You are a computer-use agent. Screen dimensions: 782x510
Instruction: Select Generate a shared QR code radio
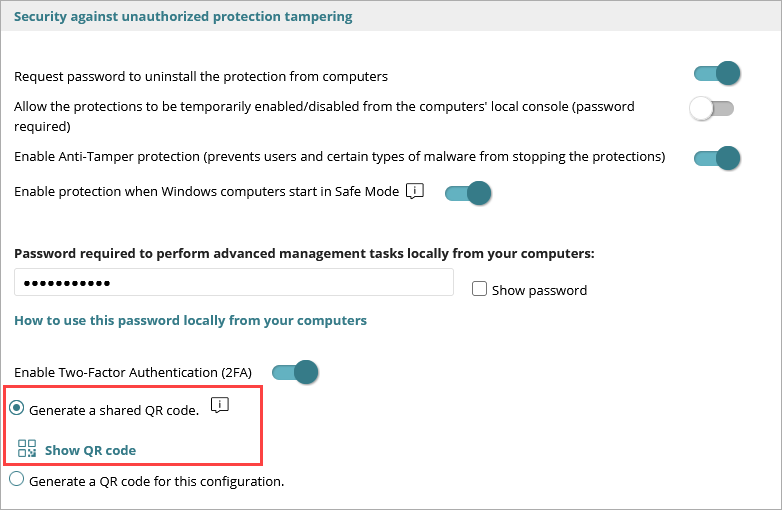tap(17, 408)
